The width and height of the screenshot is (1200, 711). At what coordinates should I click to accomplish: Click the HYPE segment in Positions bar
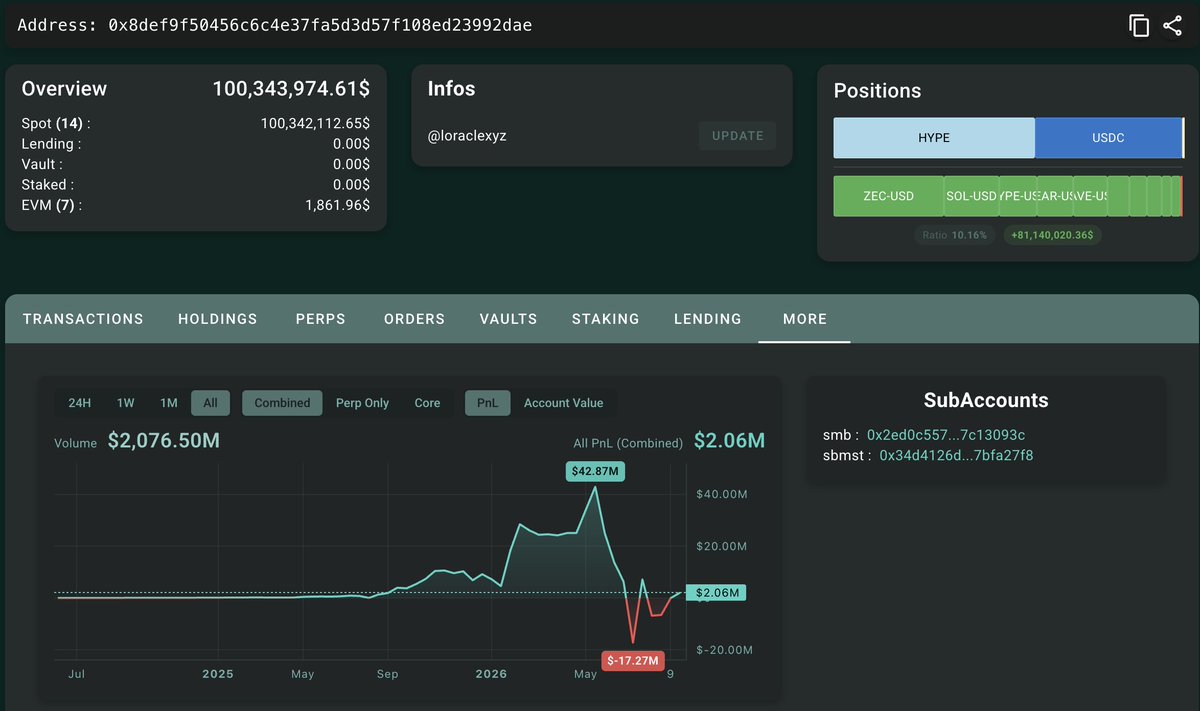click(x=934, y=138)
